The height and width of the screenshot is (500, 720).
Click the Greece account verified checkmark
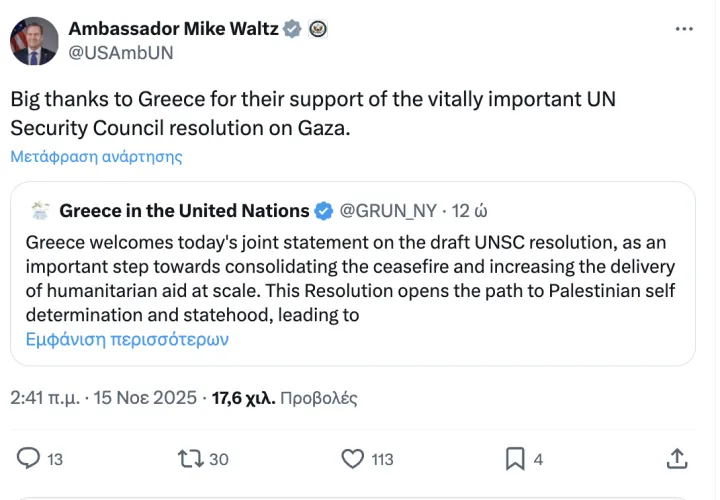324,211
